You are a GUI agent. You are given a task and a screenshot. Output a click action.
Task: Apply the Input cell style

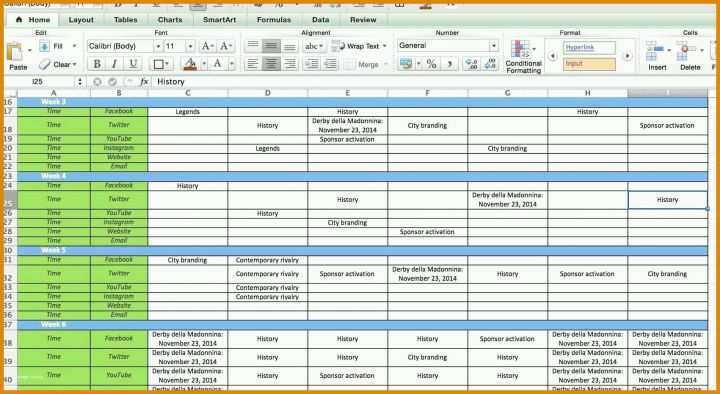pyautogui.click(x=589, y=64)
